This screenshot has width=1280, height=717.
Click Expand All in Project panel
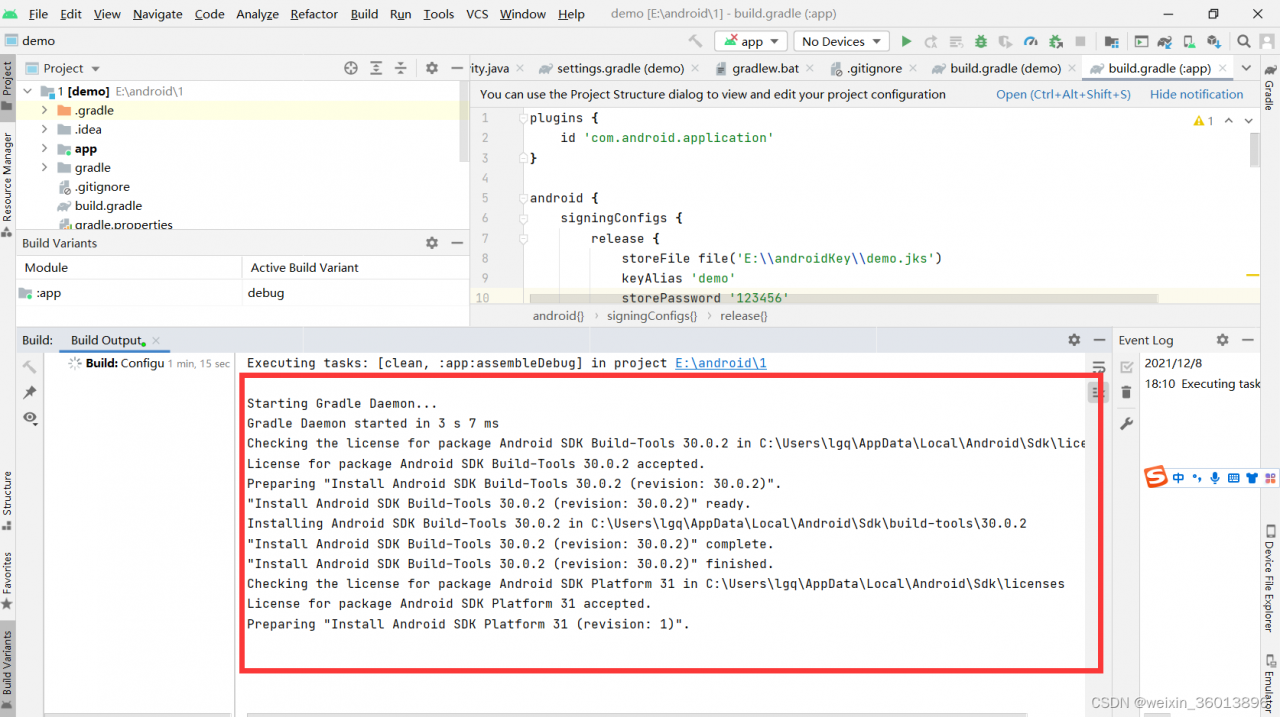point(376,68)
